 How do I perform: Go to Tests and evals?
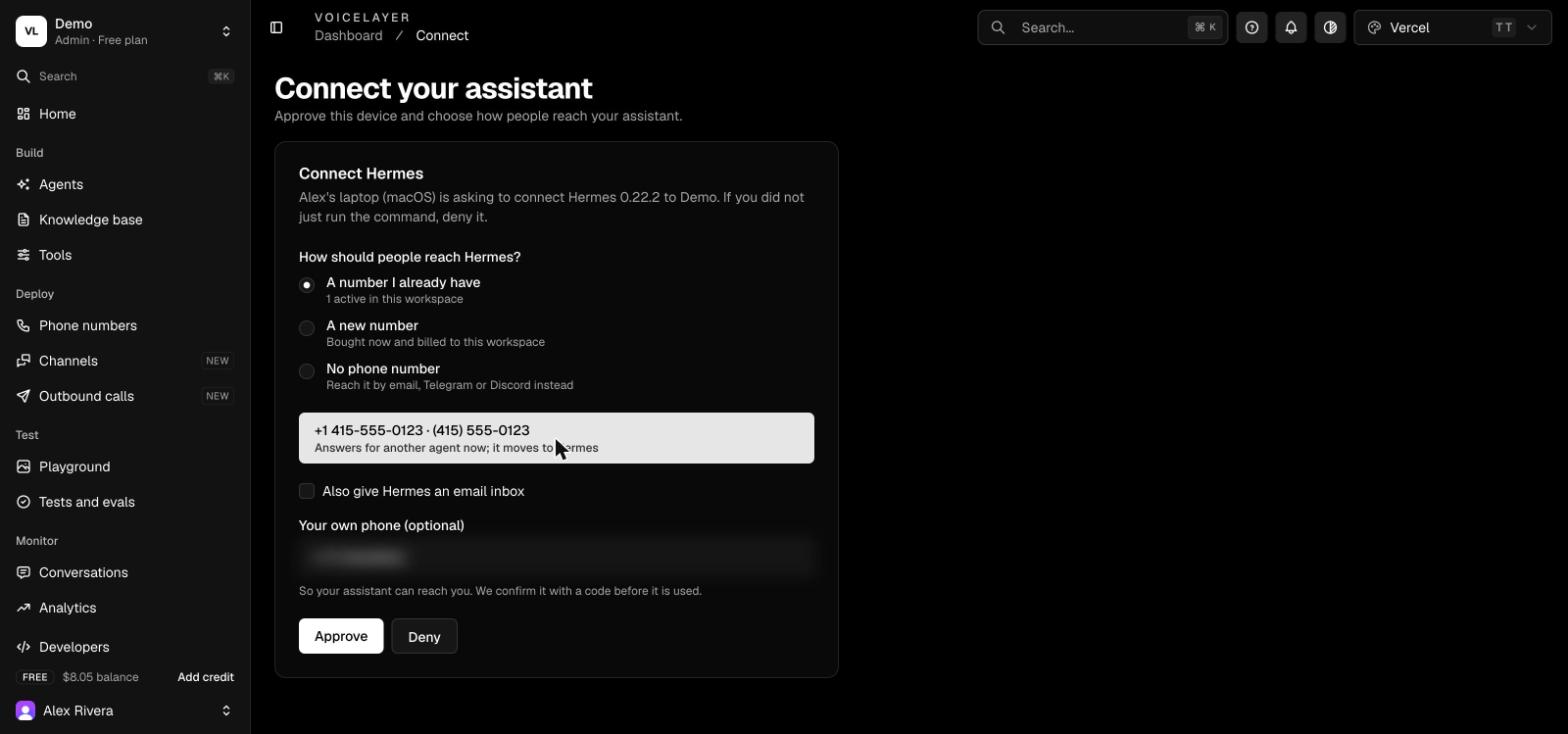125,502
